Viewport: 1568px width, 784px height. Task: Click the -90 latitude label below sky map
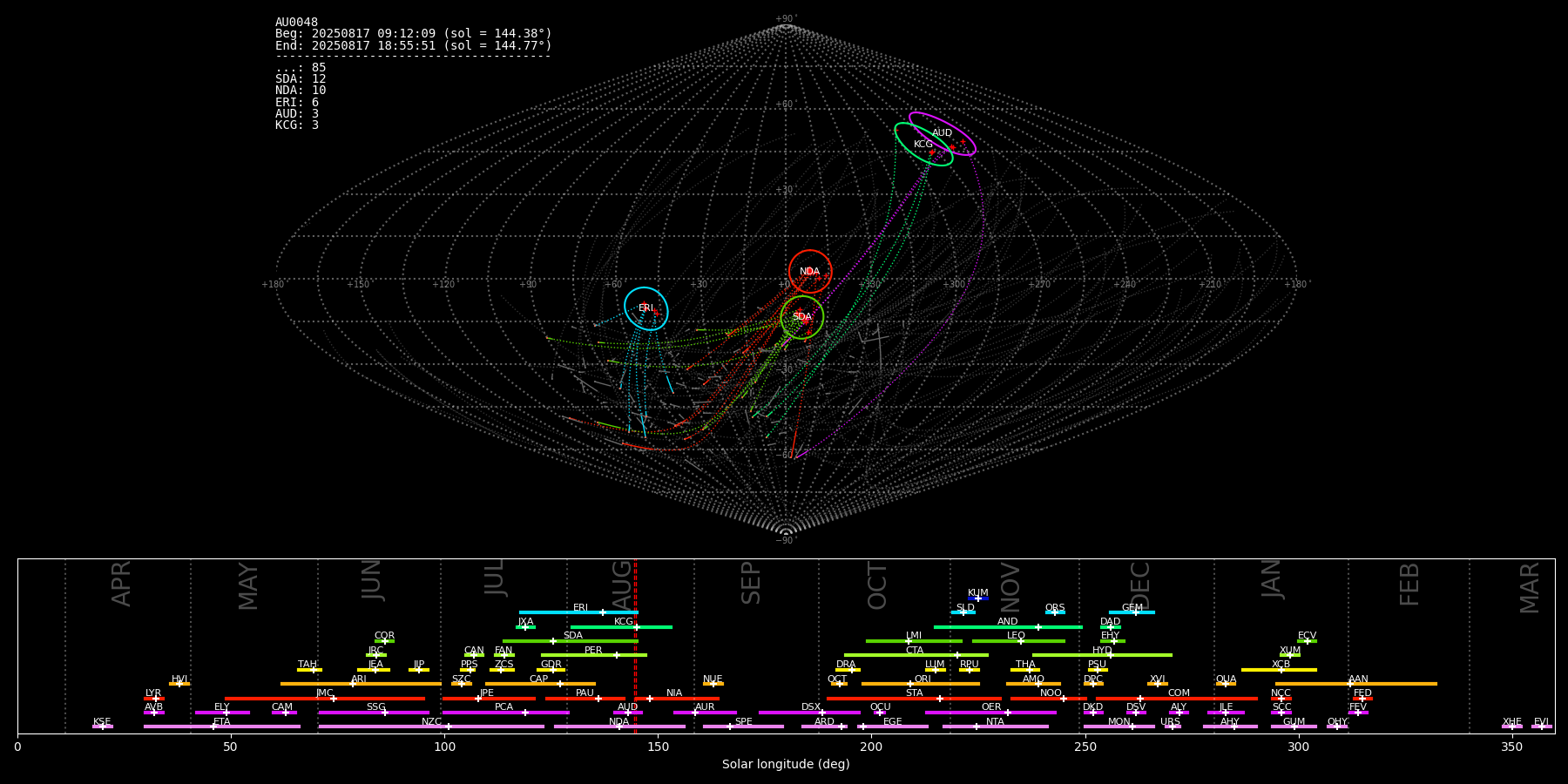point(786,540)
